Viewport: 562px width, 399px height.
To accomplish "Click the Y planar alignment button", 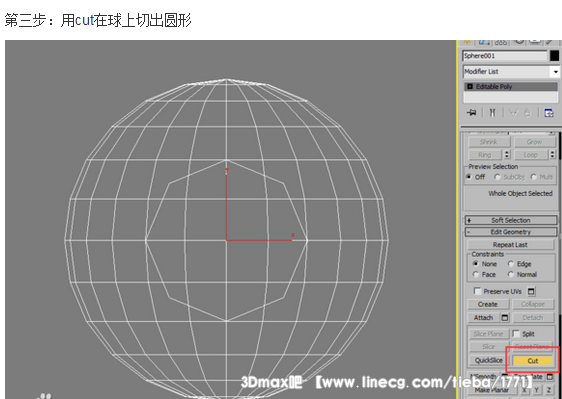I will pyautogui.click(x=536, y=390).
